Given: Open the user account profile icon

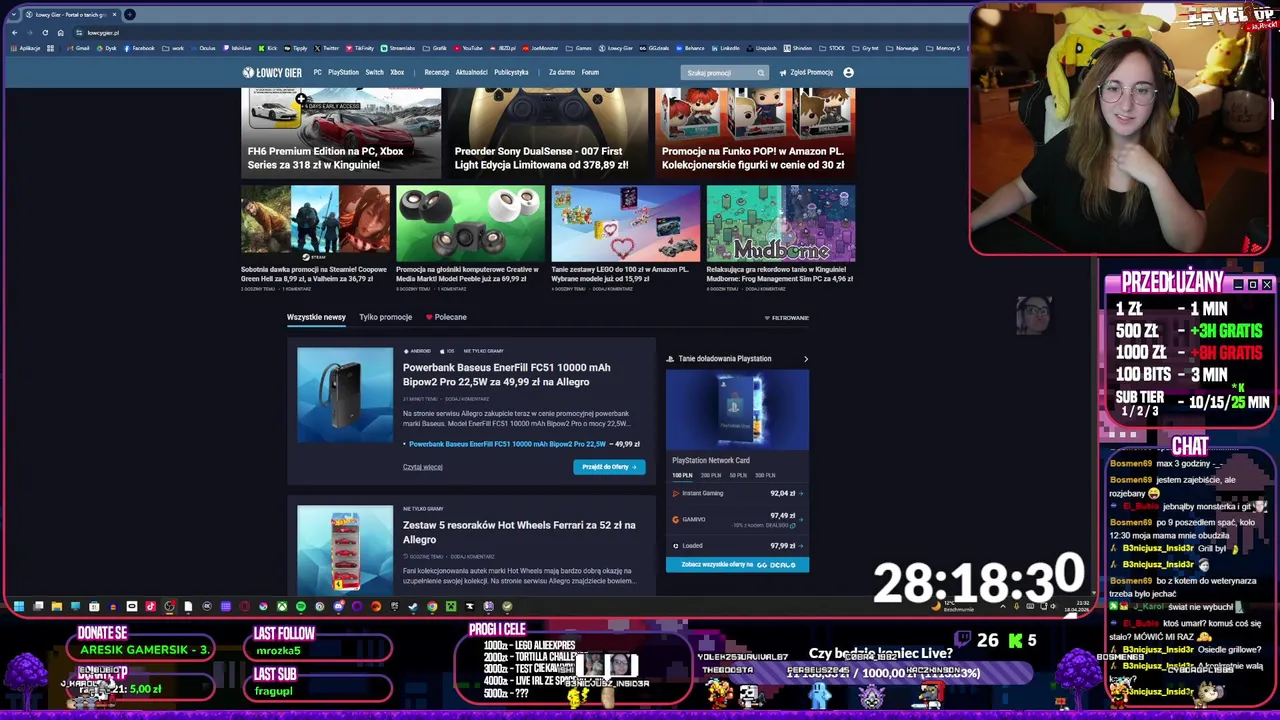Looking at the screenshot, I should tap(848, 72).
